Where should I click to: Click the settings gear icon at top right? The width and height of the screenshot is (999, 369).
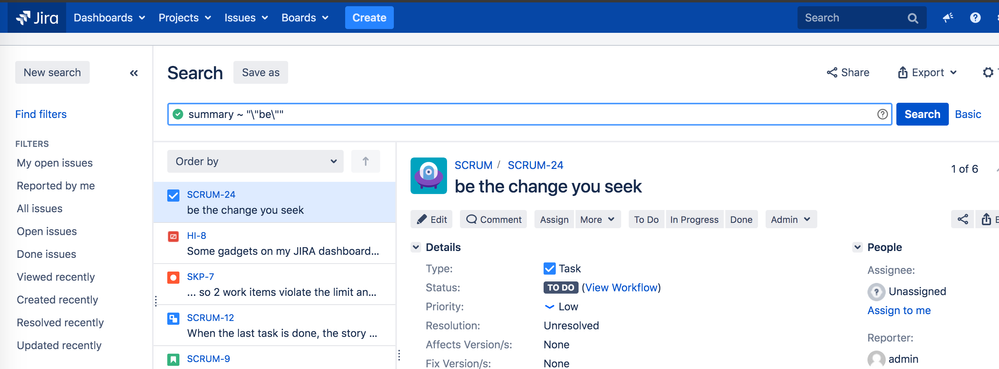pyautogui.click(x=988, y=73)
